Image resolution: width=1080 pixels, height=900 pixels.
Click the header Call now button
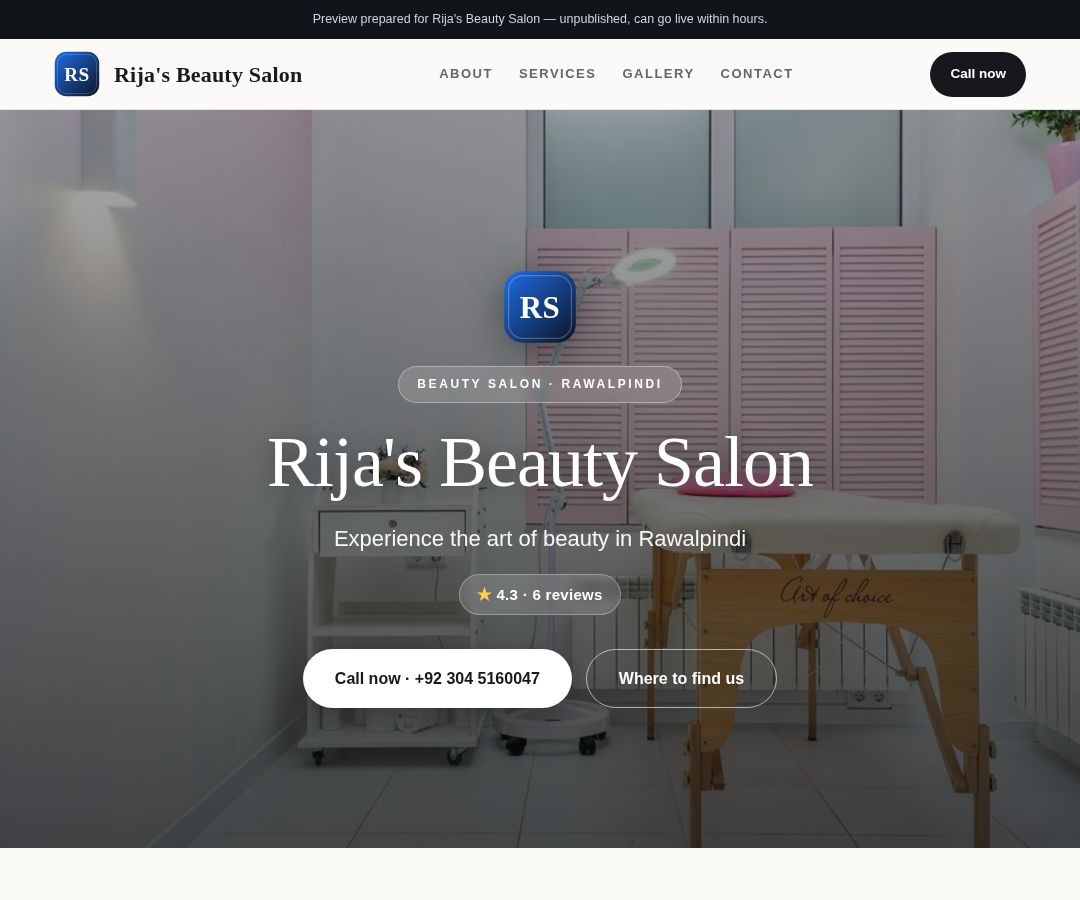[977, 74]
